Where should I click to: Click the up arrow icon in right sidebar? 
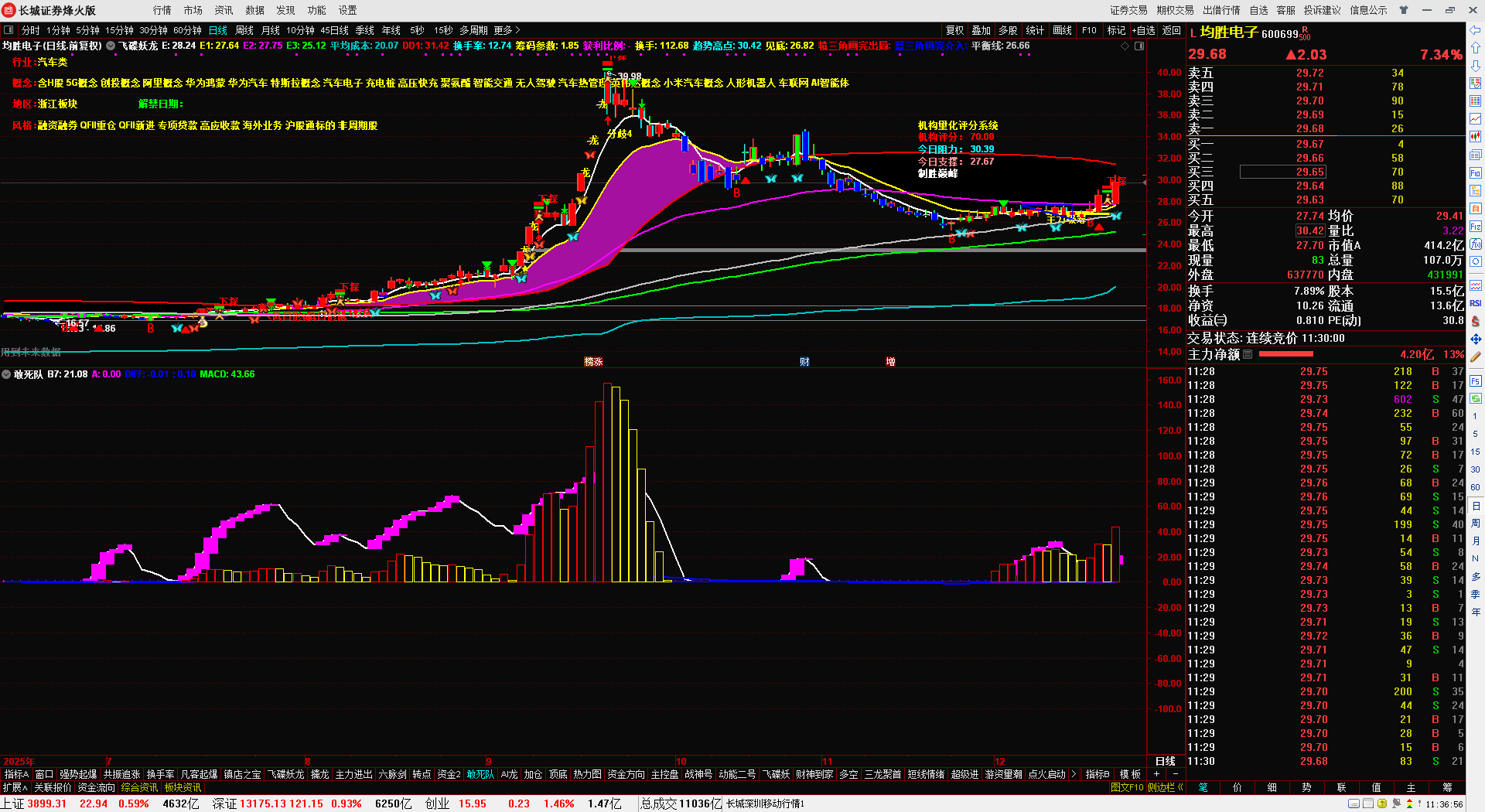tap(1476, 48)
